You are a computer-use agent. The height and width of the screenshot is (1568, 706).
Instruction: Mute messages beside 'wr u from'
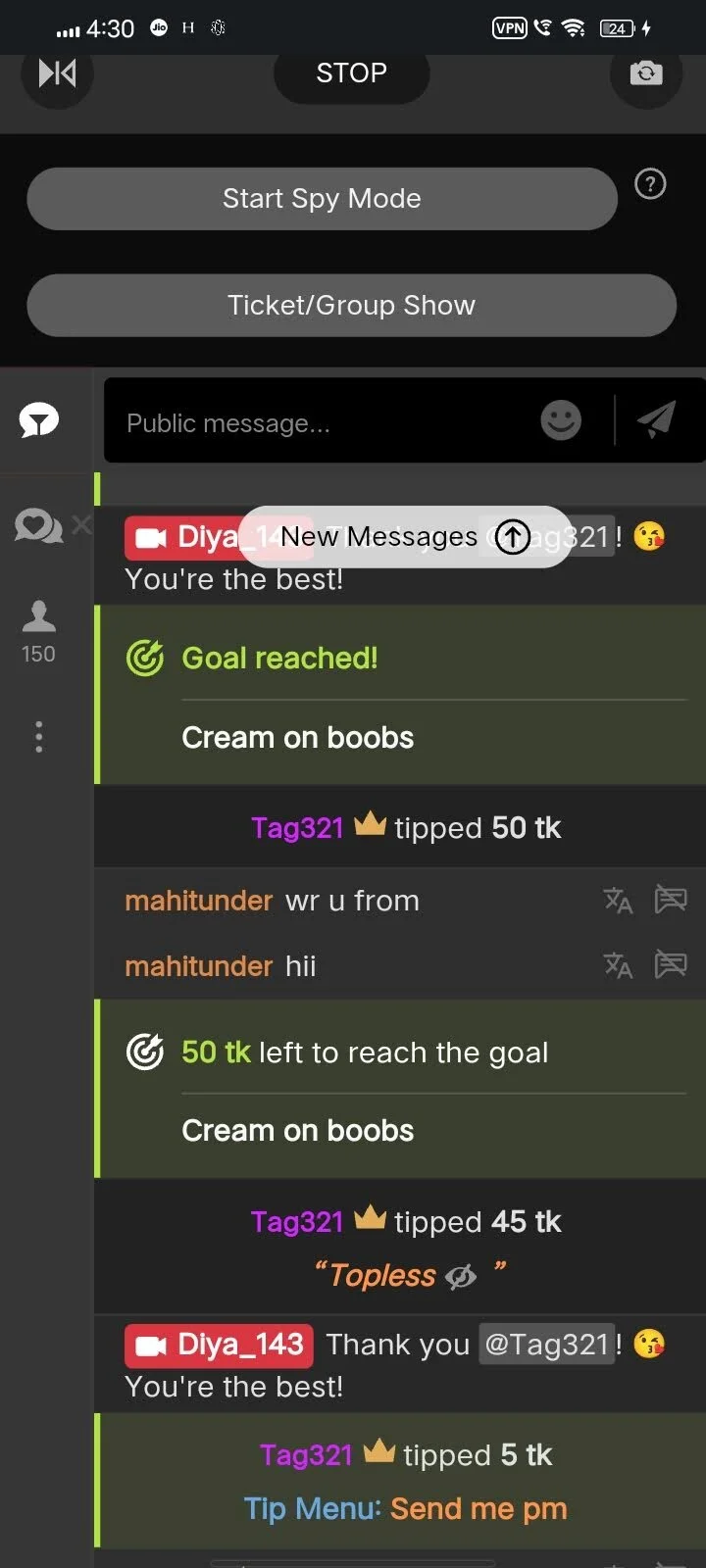click(x=671, y=899)
